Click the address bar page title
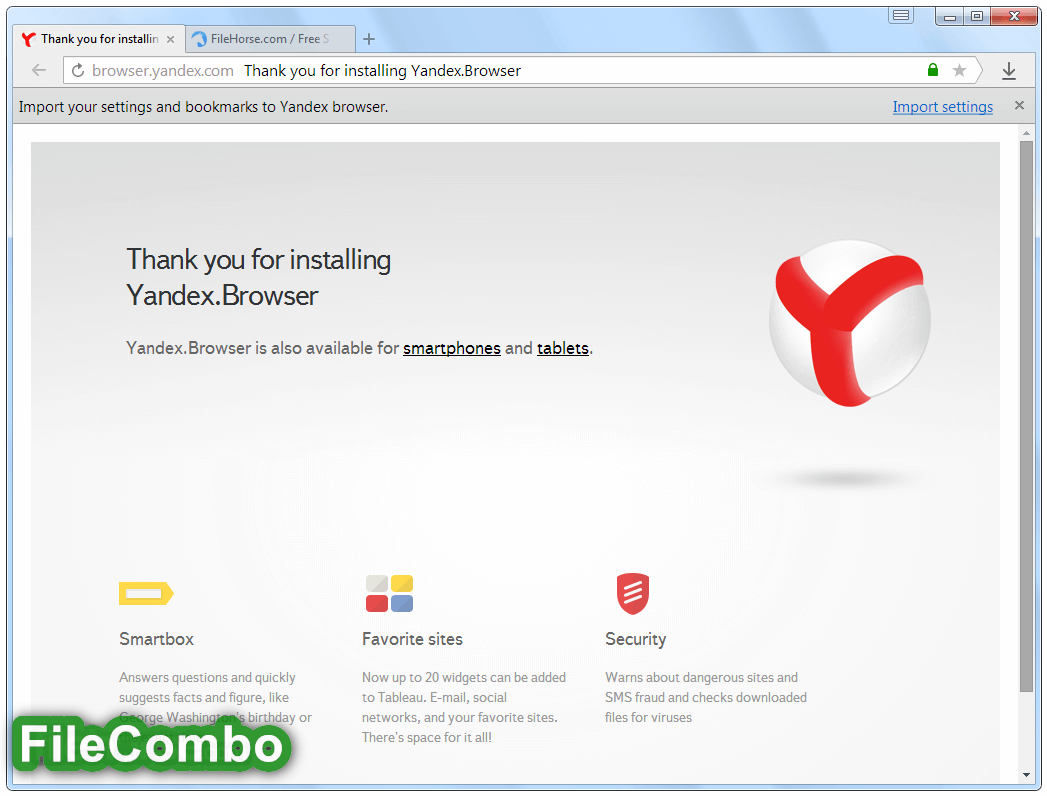 (x=383, y=71)
